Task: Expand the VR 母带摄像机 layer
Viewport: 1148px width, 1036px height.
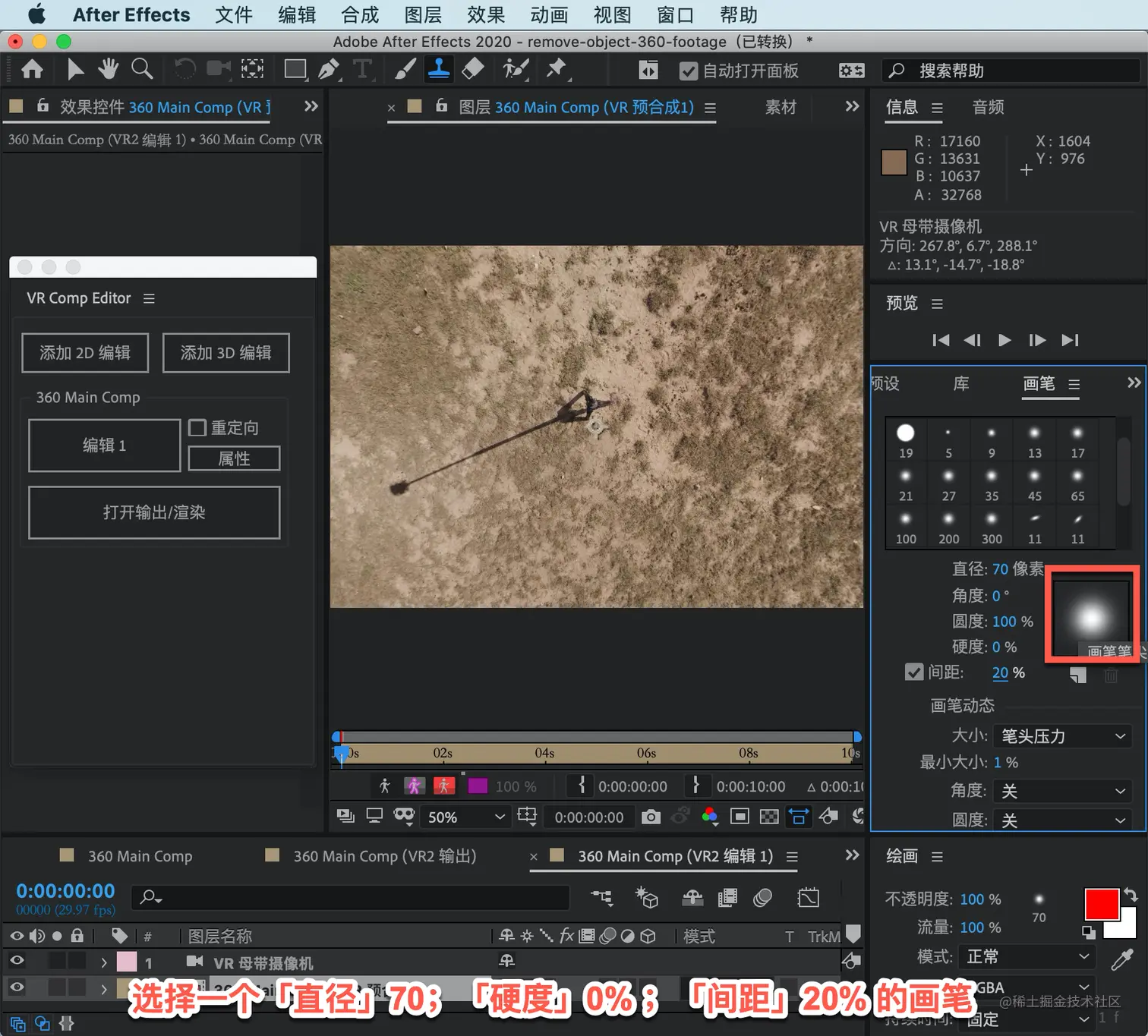Action: point(104,962)
